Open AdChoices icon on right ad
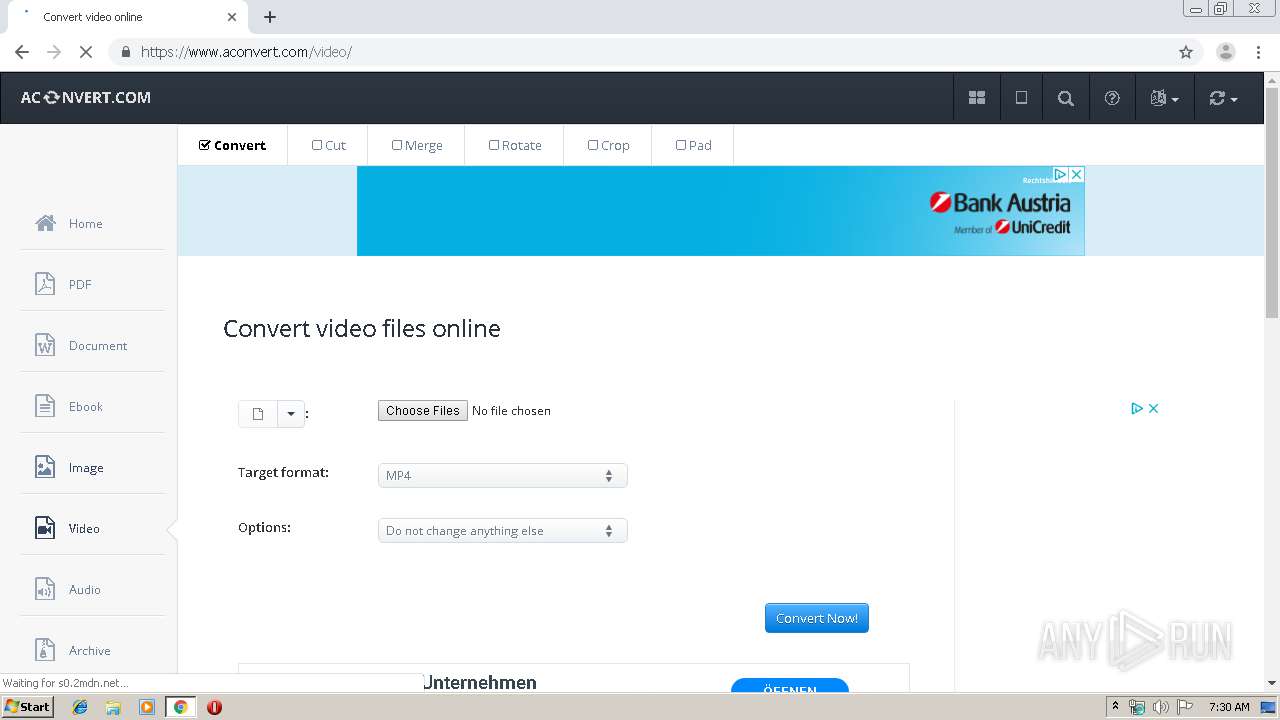 (1137, 408)
